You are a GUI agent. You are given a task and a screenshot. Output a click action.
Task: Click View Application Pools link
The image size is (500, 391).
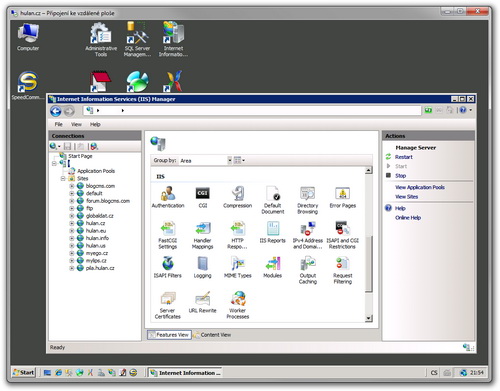(x=420, y=187)
